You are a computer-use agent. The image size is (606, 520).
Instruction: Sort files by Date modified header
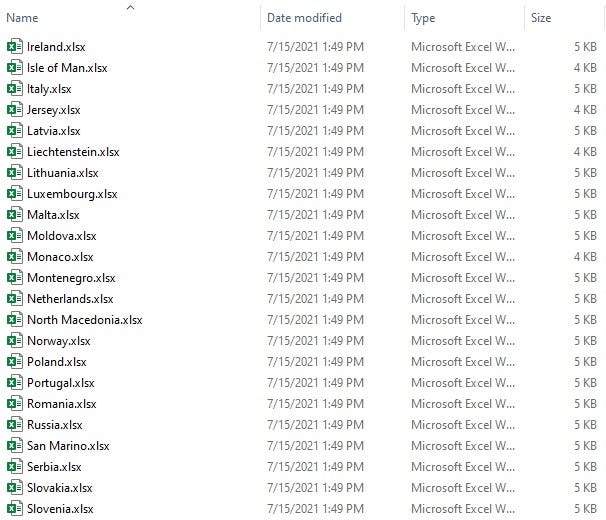click(304, 18)
